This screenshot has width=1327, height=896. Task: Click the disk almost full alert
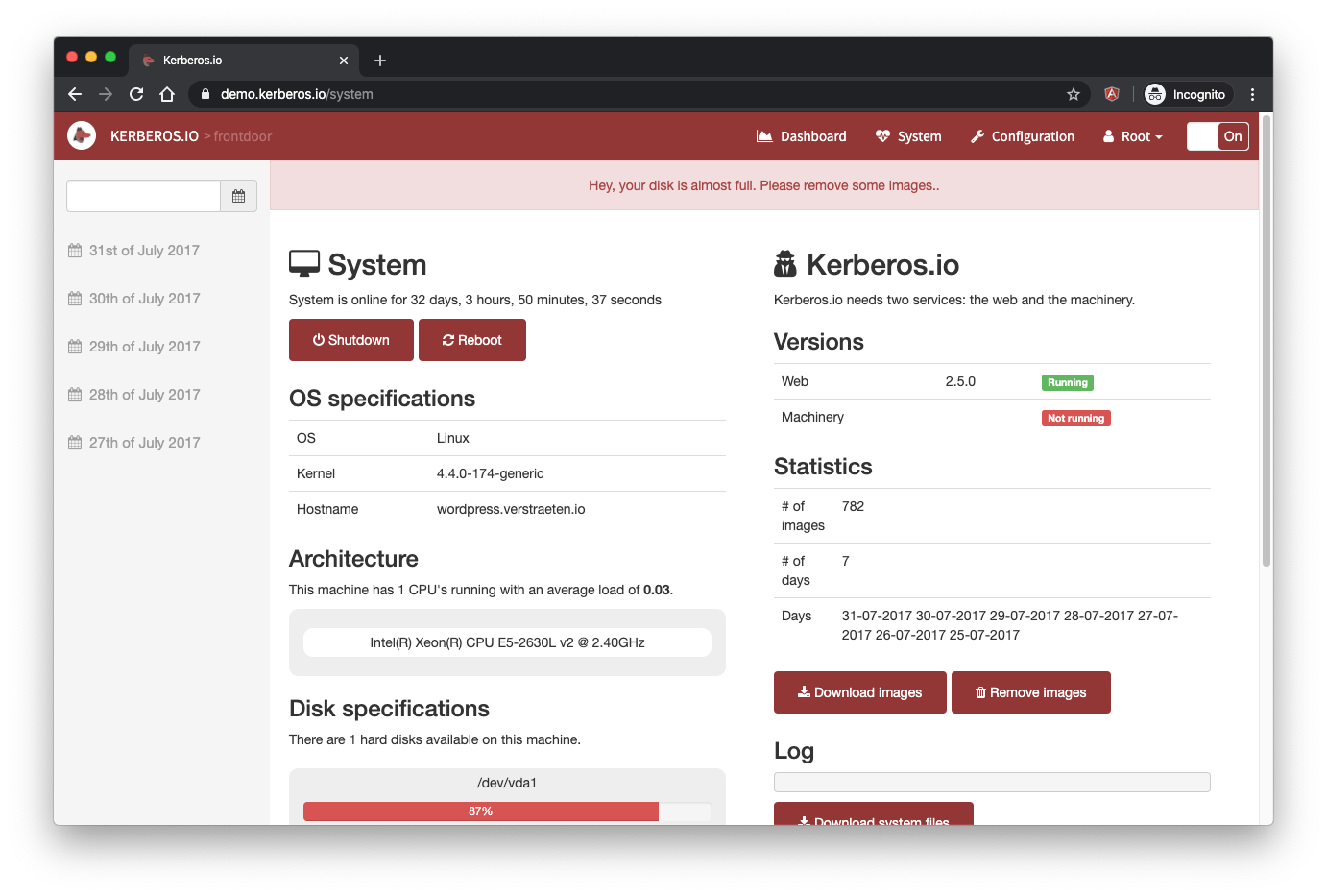pos(764,185)
